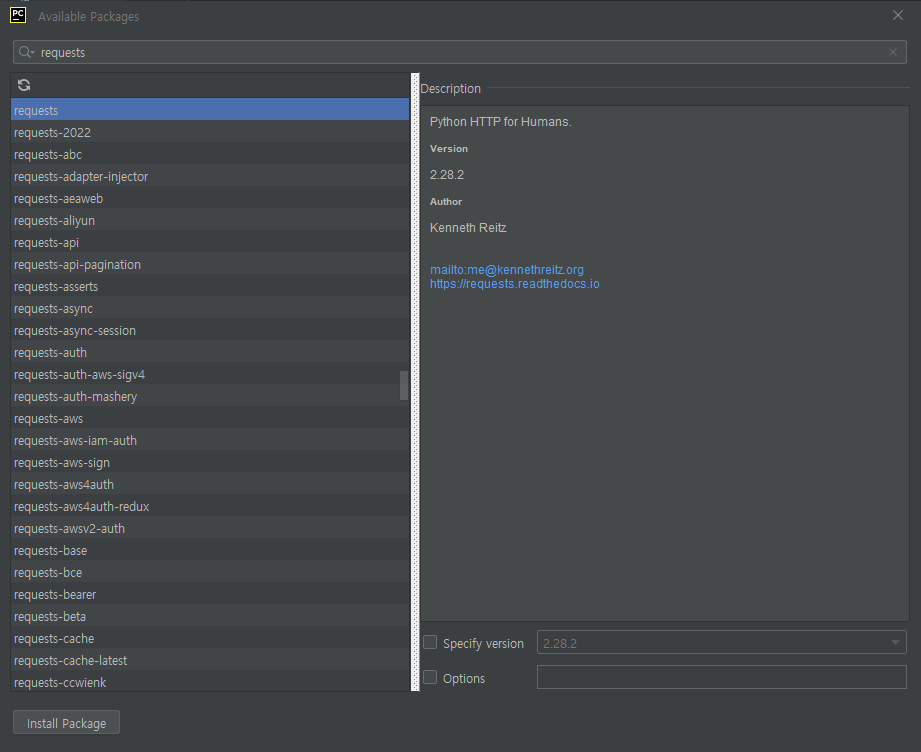Select requests-2022 in the list
Image resolution: width=921 pixels, height=752 pixels.
210,132
